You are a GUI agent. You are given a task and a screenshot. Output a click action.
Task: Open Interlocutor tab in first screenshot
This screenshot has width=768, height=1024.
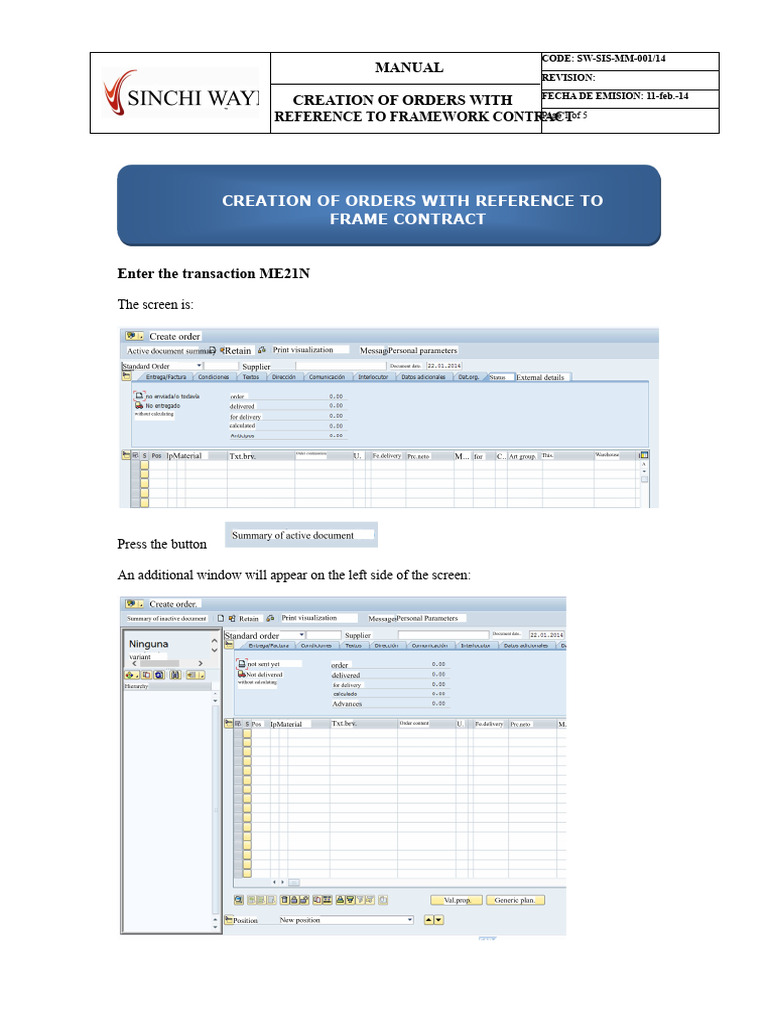pos(373,377)
